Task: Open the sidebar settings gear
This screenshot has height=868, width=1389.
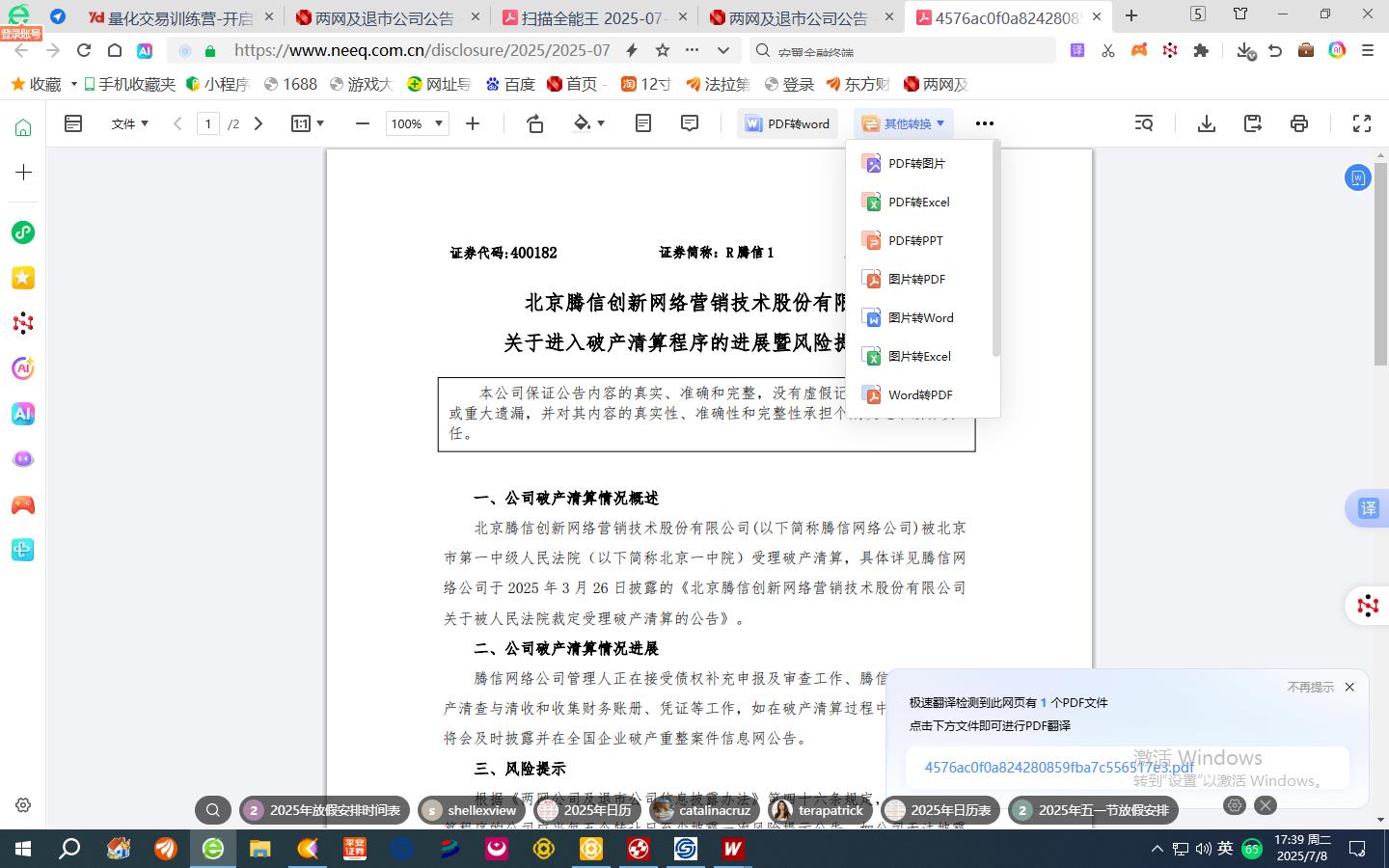Action: pos(23,804)
